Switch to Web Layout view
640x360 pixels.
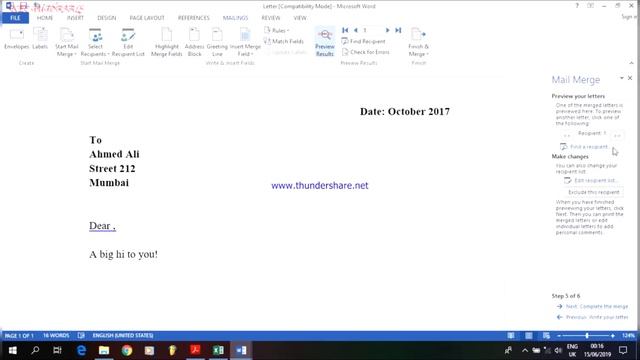[x=547, y=336]
